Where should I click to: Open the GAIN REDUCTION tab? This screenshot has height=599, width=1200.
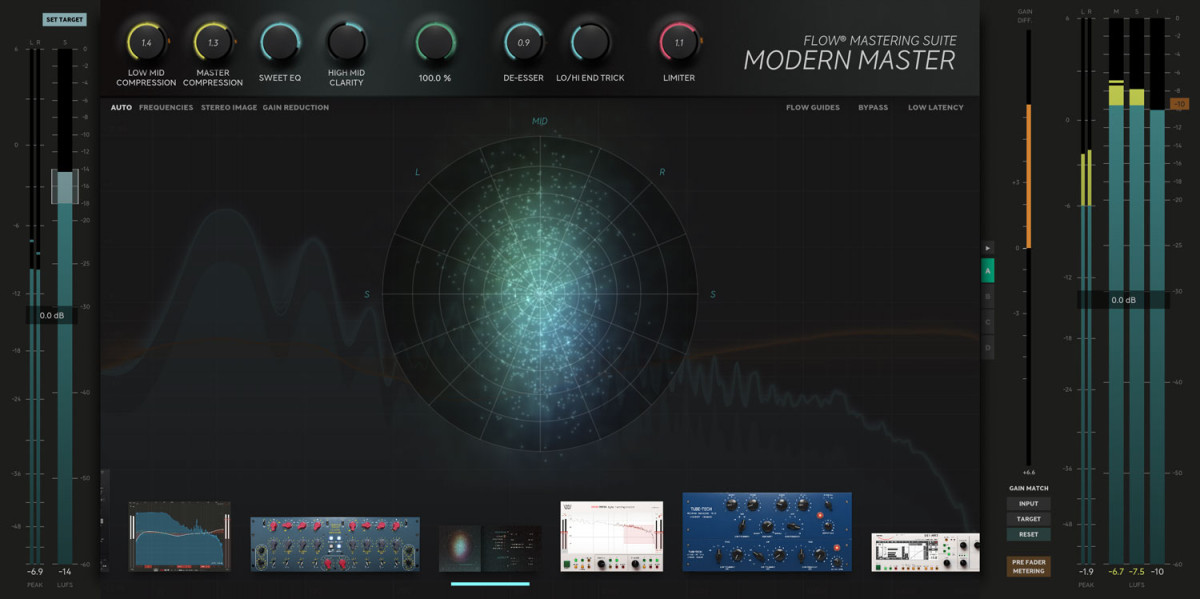coord(296,107)
